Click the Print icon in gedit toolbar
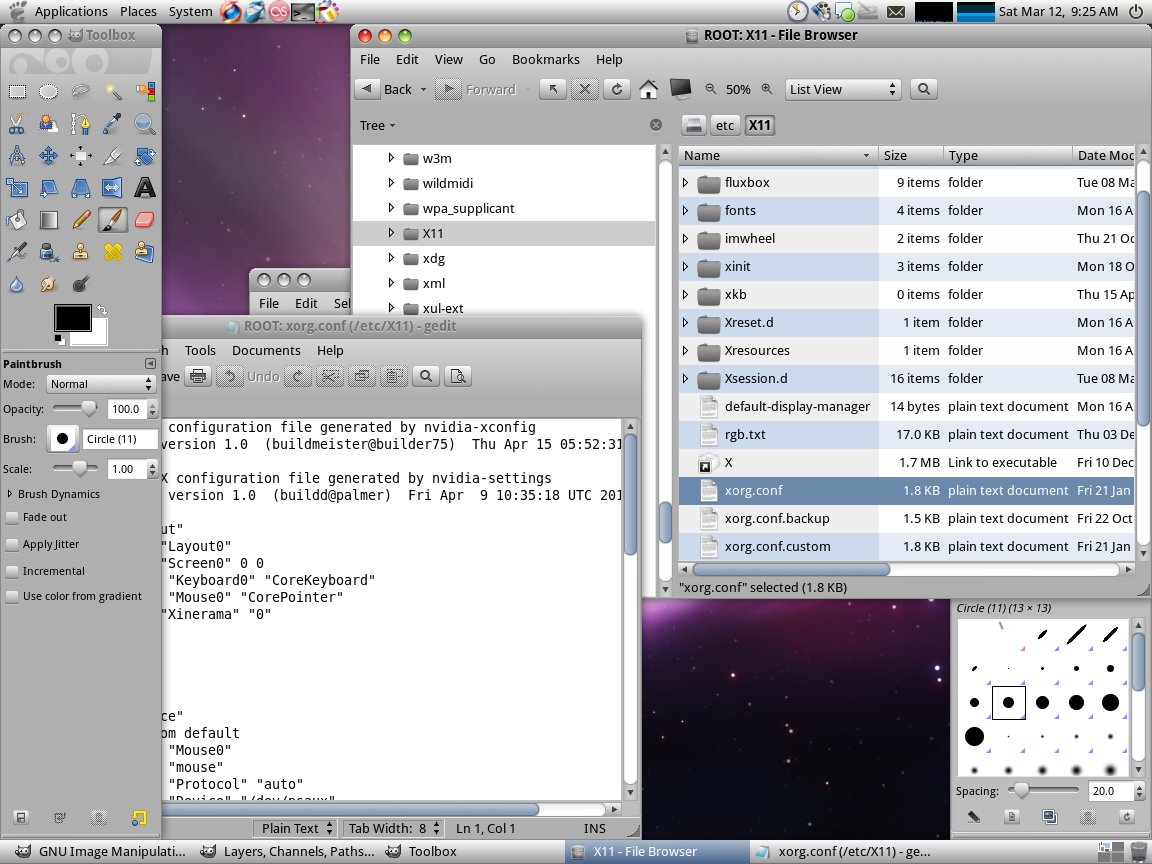 (x=198, y=376)
